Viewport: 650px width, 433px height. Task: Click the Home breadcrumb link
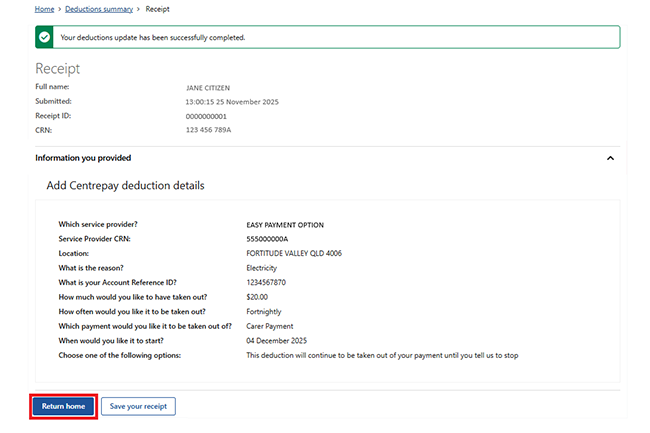point(44,9)
